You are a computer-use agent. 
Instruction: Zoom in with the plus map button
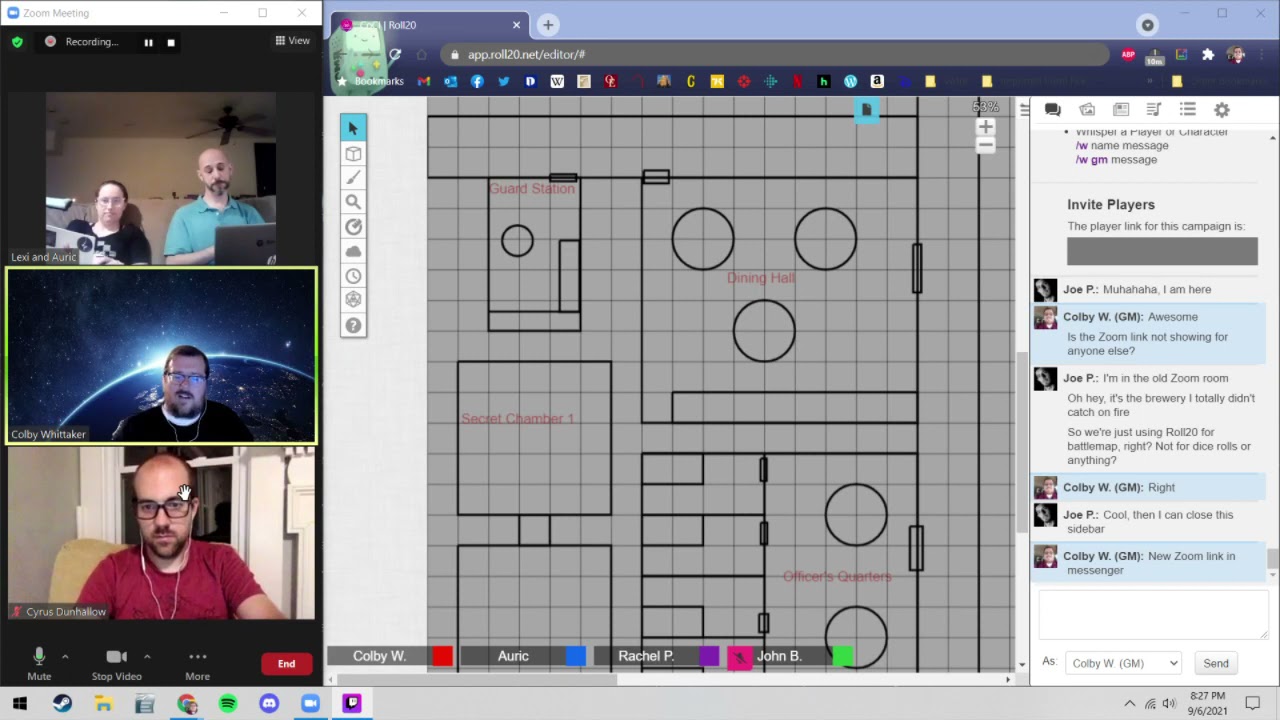click(985, 127)
